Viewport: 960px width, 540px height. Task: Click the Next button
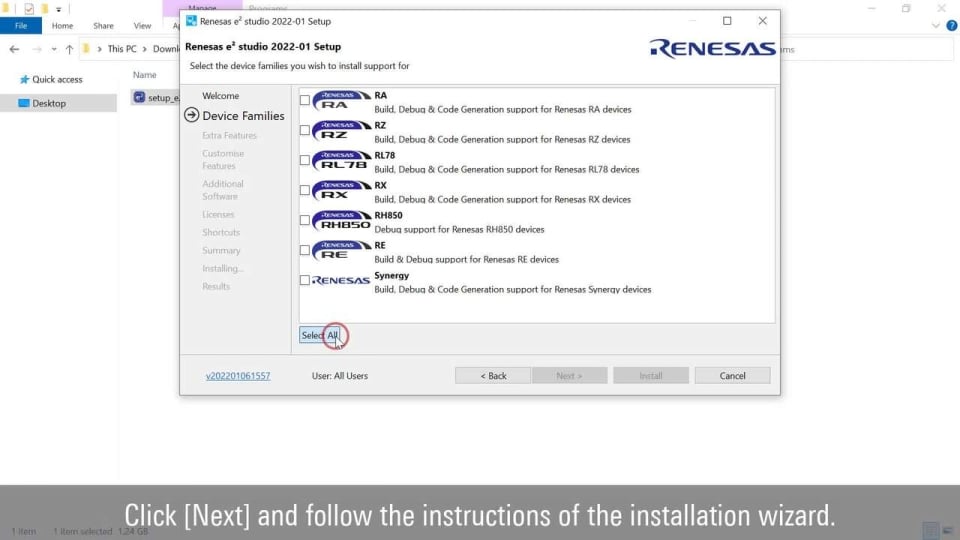click(569, 376)
